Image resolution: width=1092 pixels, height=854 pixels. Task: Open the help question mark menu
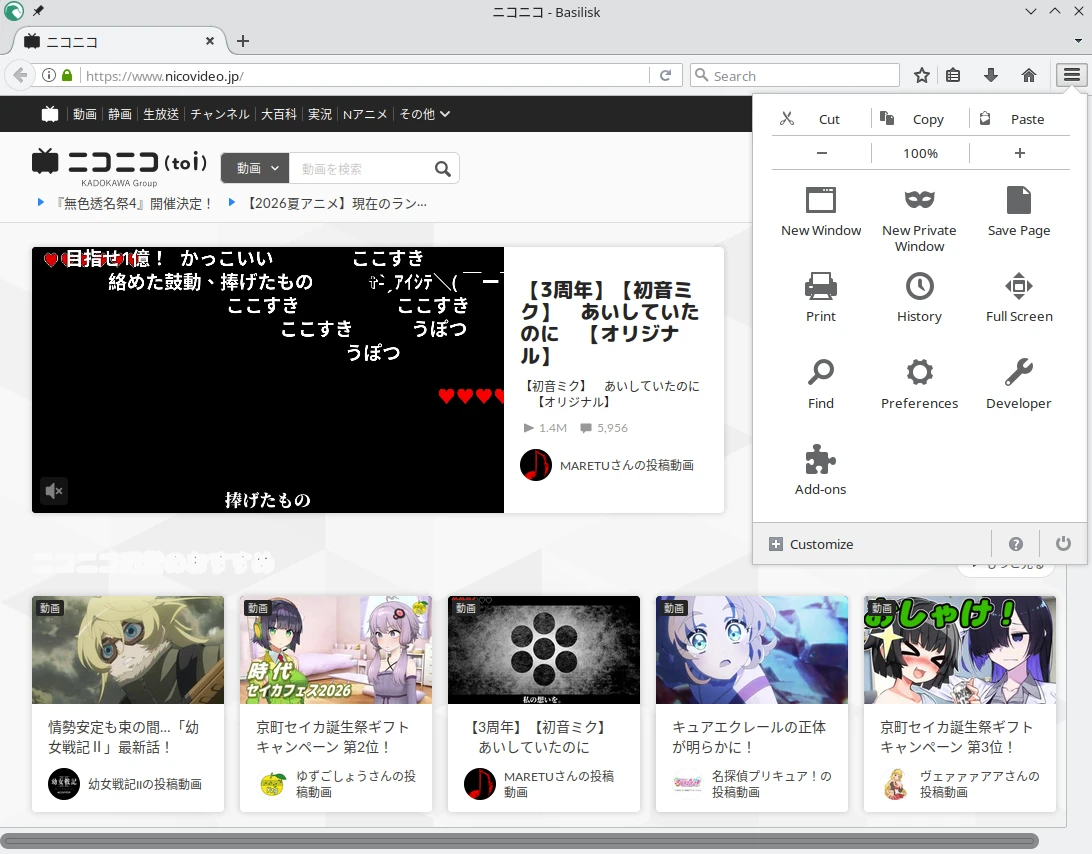click(1015, 544)
